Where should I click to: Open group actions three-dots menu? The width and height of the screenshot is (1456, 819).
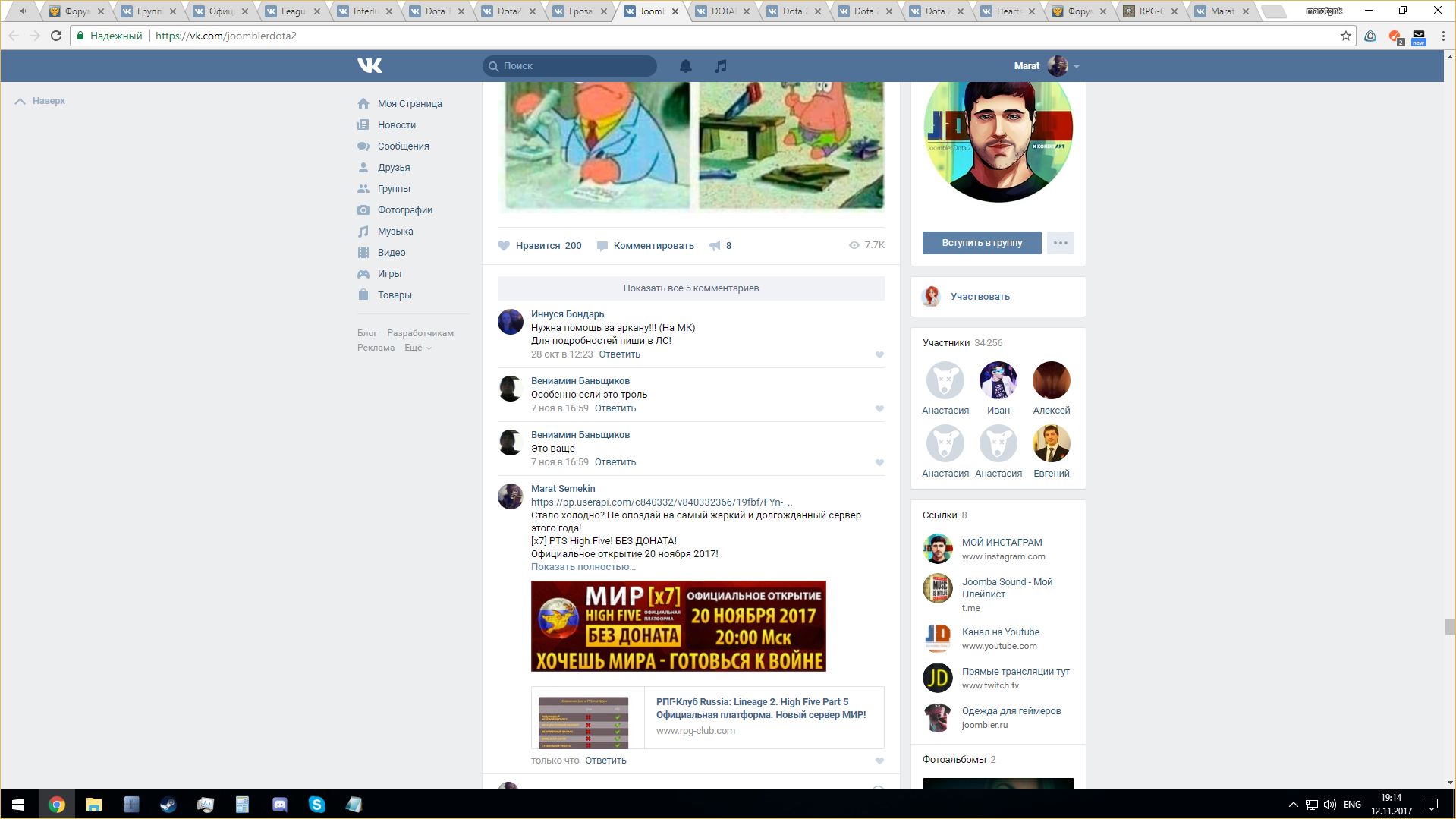coord(1060,243)
